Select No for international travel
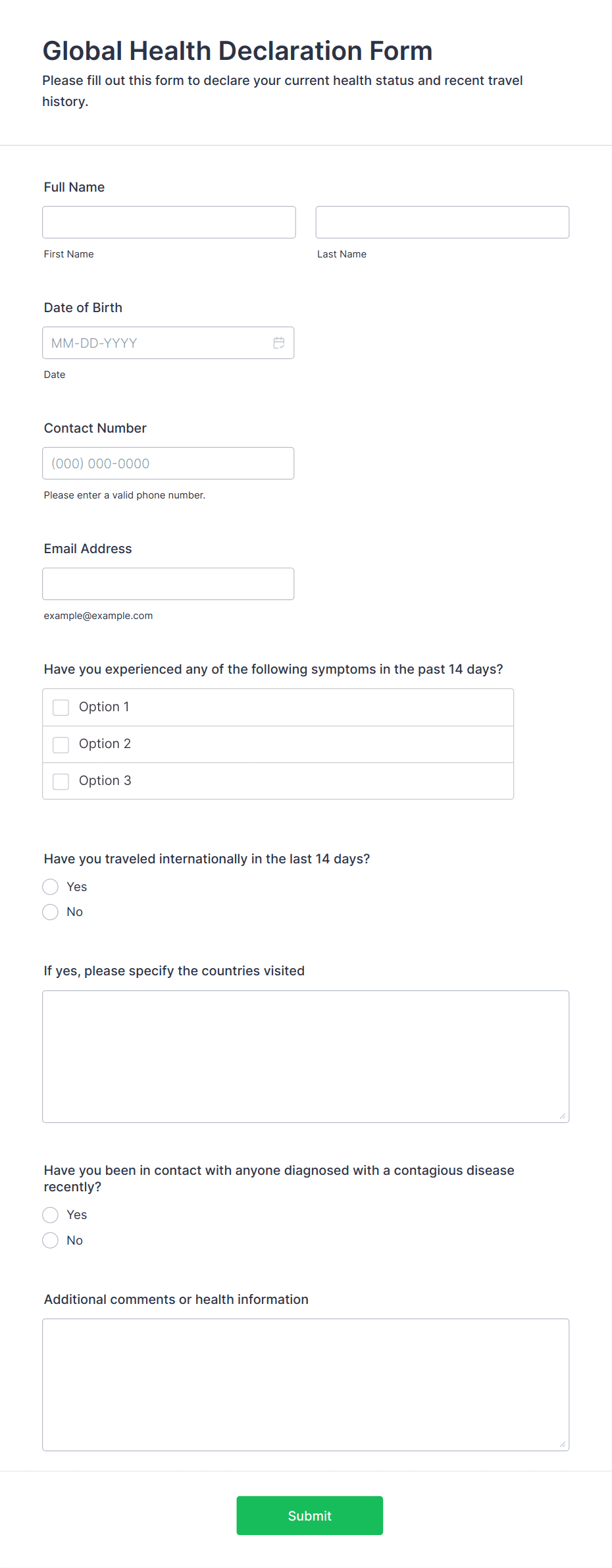Screen dimensions: 612x1568 click(51, 912)
